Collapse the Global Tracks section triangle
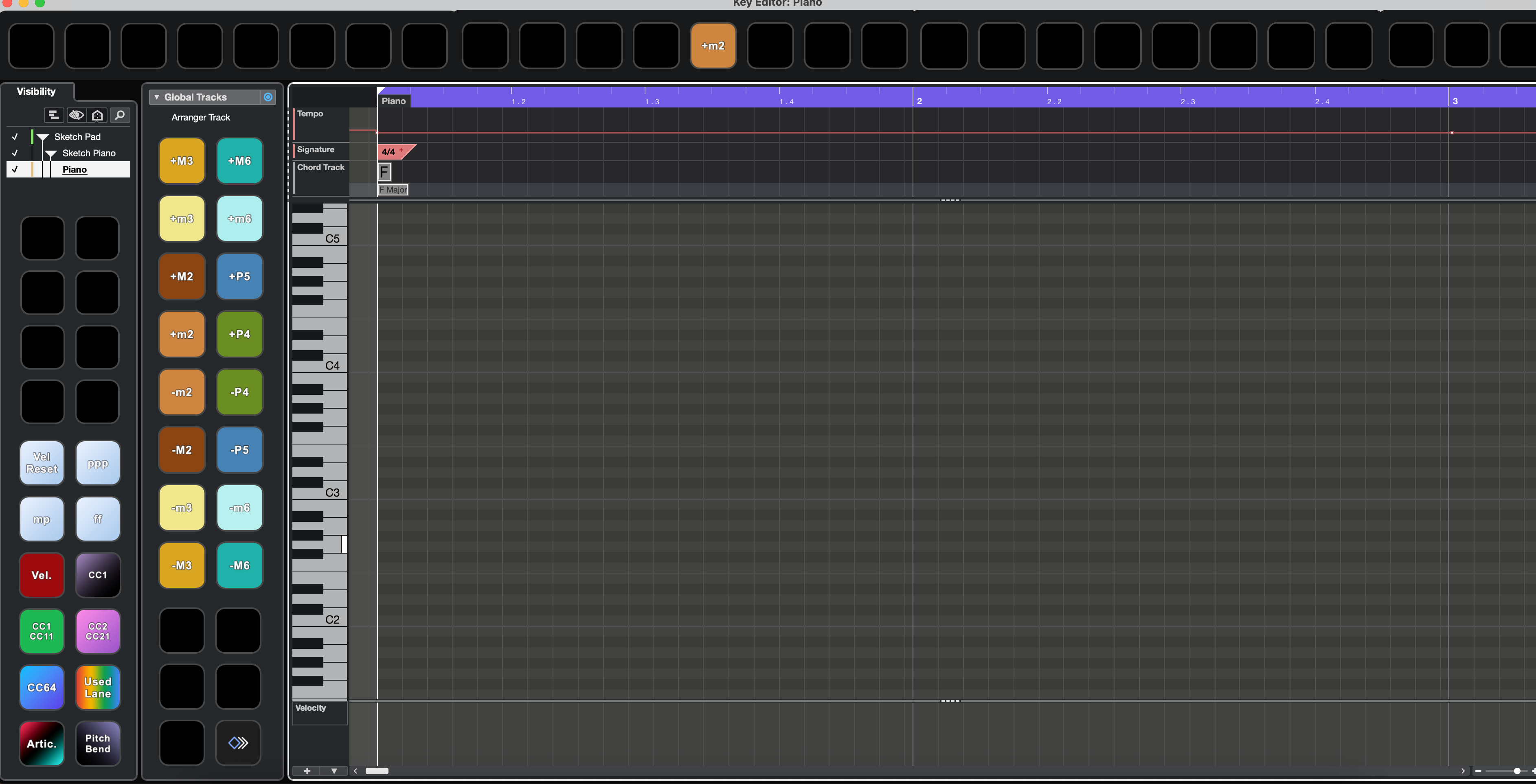 tap(157, 97)
